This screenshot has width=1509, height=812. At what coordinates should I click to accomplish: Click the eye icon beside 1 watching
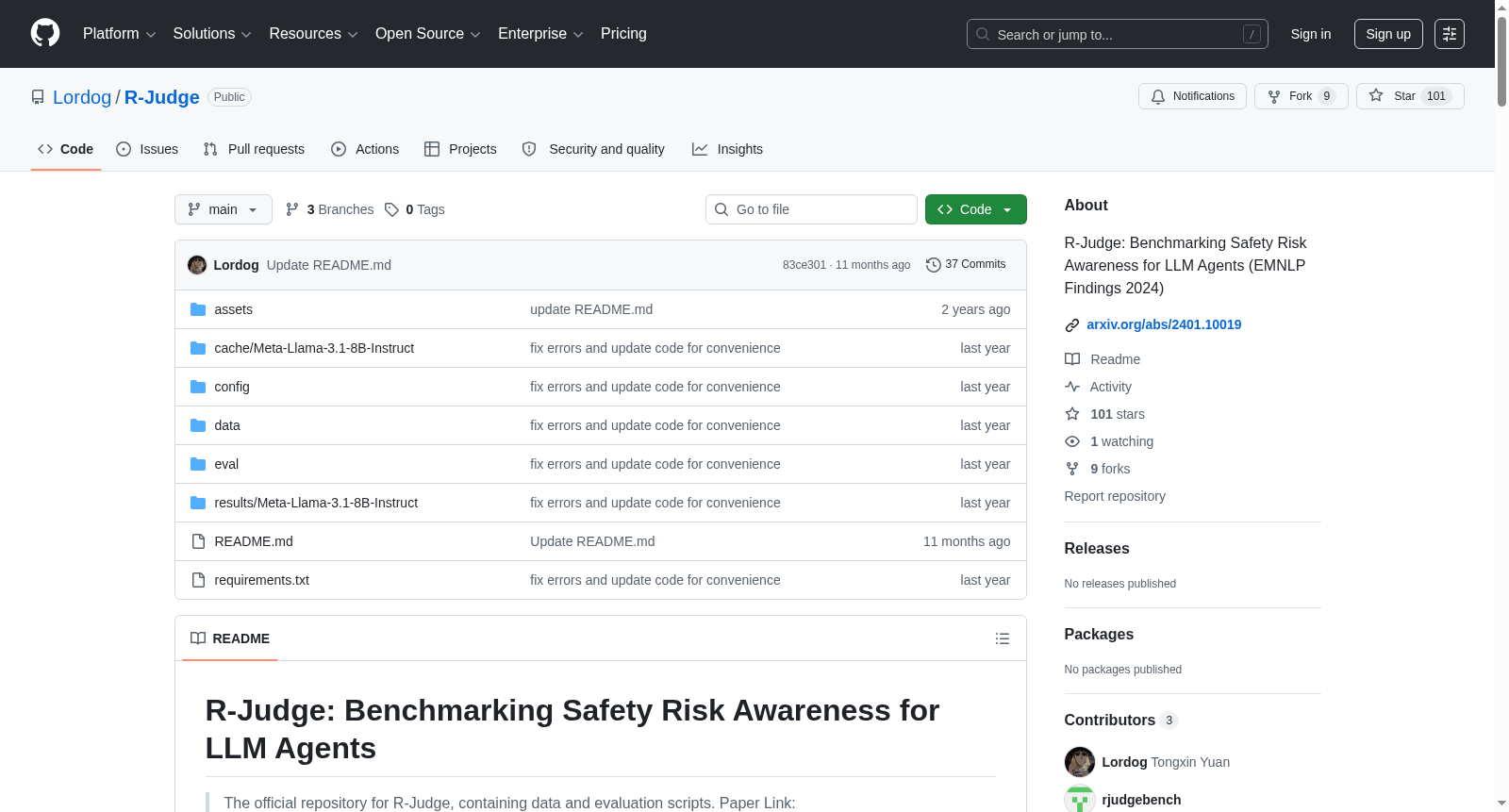coord(1072,441)
